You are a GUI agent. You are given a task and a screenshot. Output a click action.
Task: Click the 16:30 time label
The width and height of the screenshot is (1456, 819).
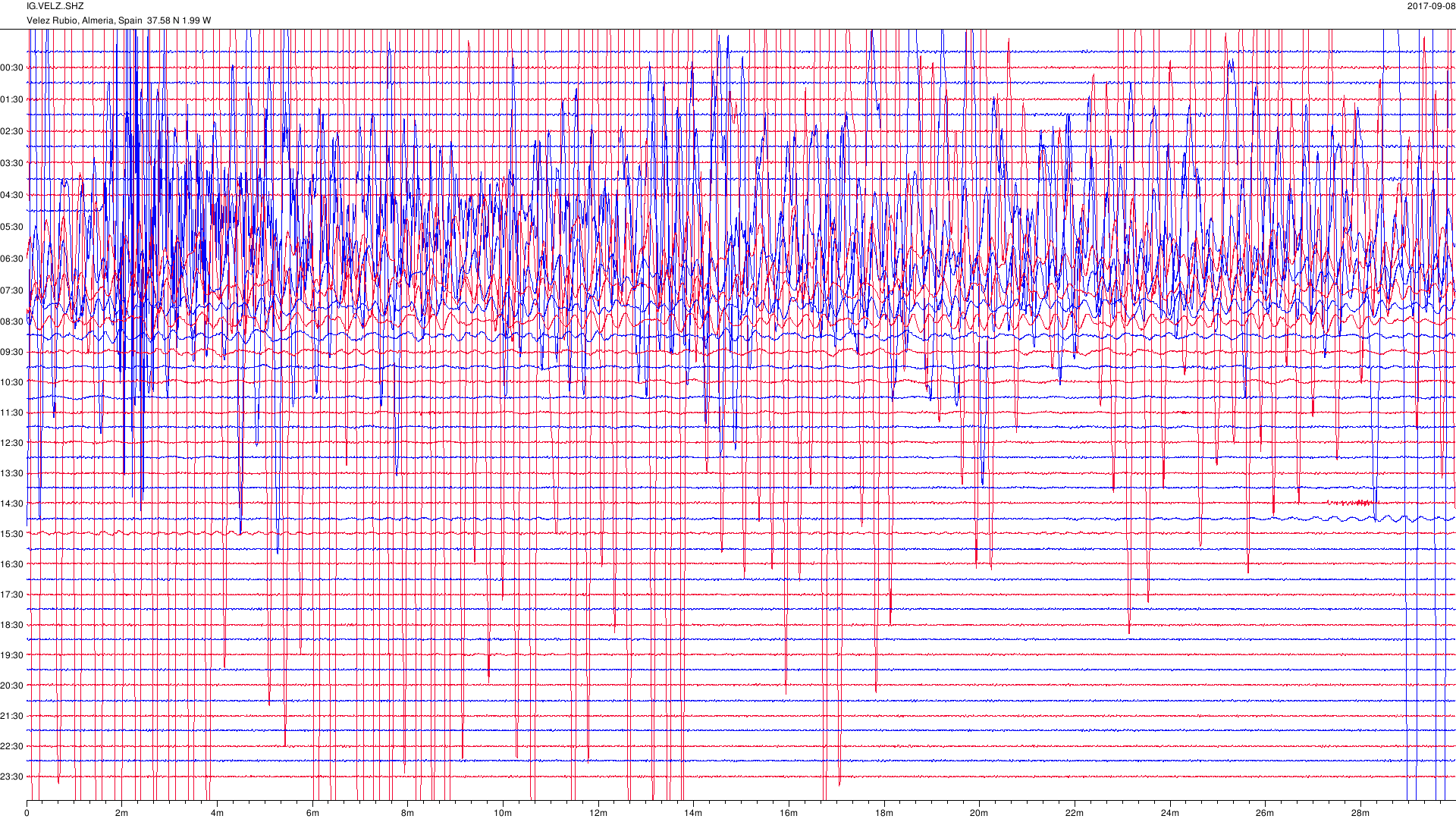[12, 565]
